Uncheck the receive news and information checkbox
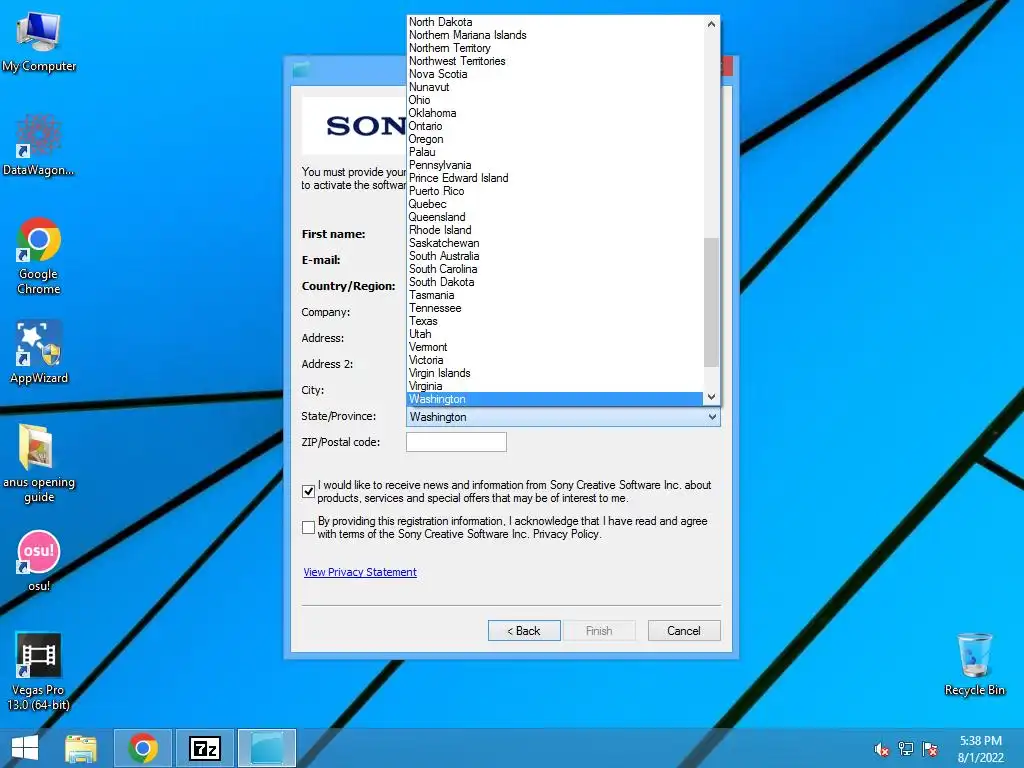Viewport: 1024px width, 768px height. click(x=309, y=491)
